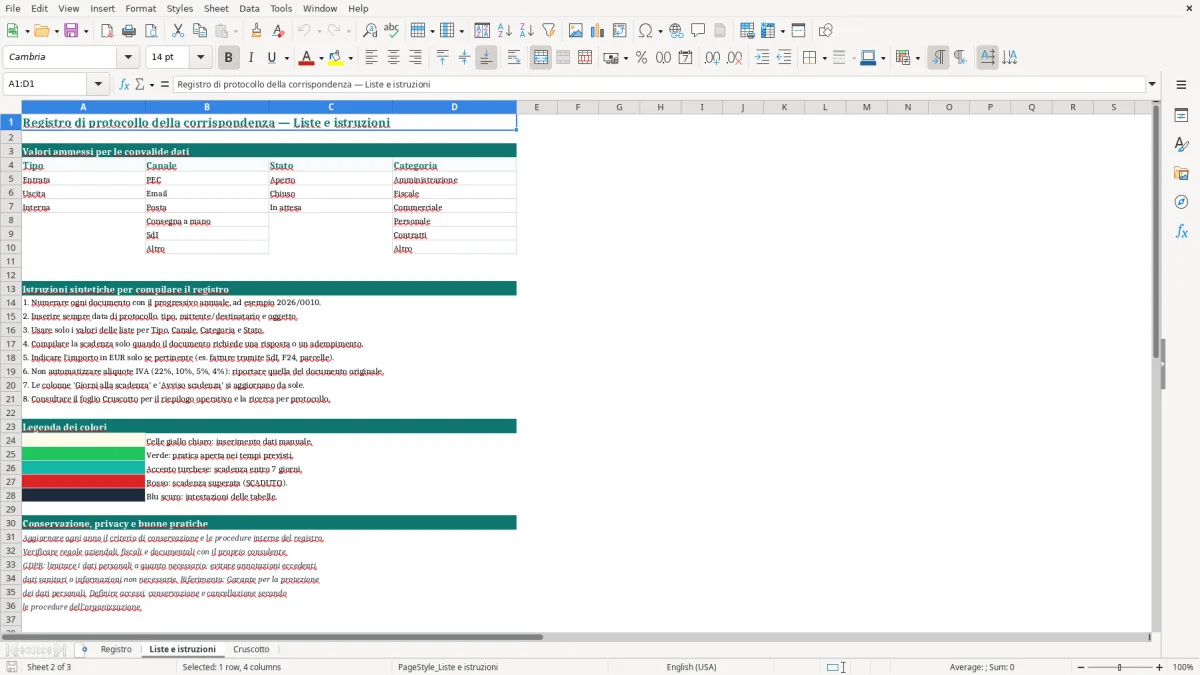Screen dimensions: 1200x675
Task: Toggle Italic formatting
Action: coord(251,58)
